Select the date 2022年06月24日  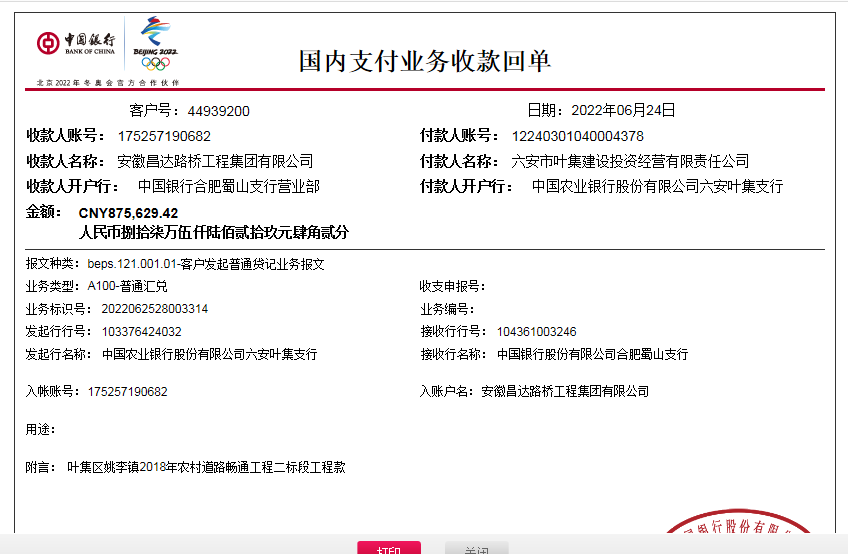point(622,110)
